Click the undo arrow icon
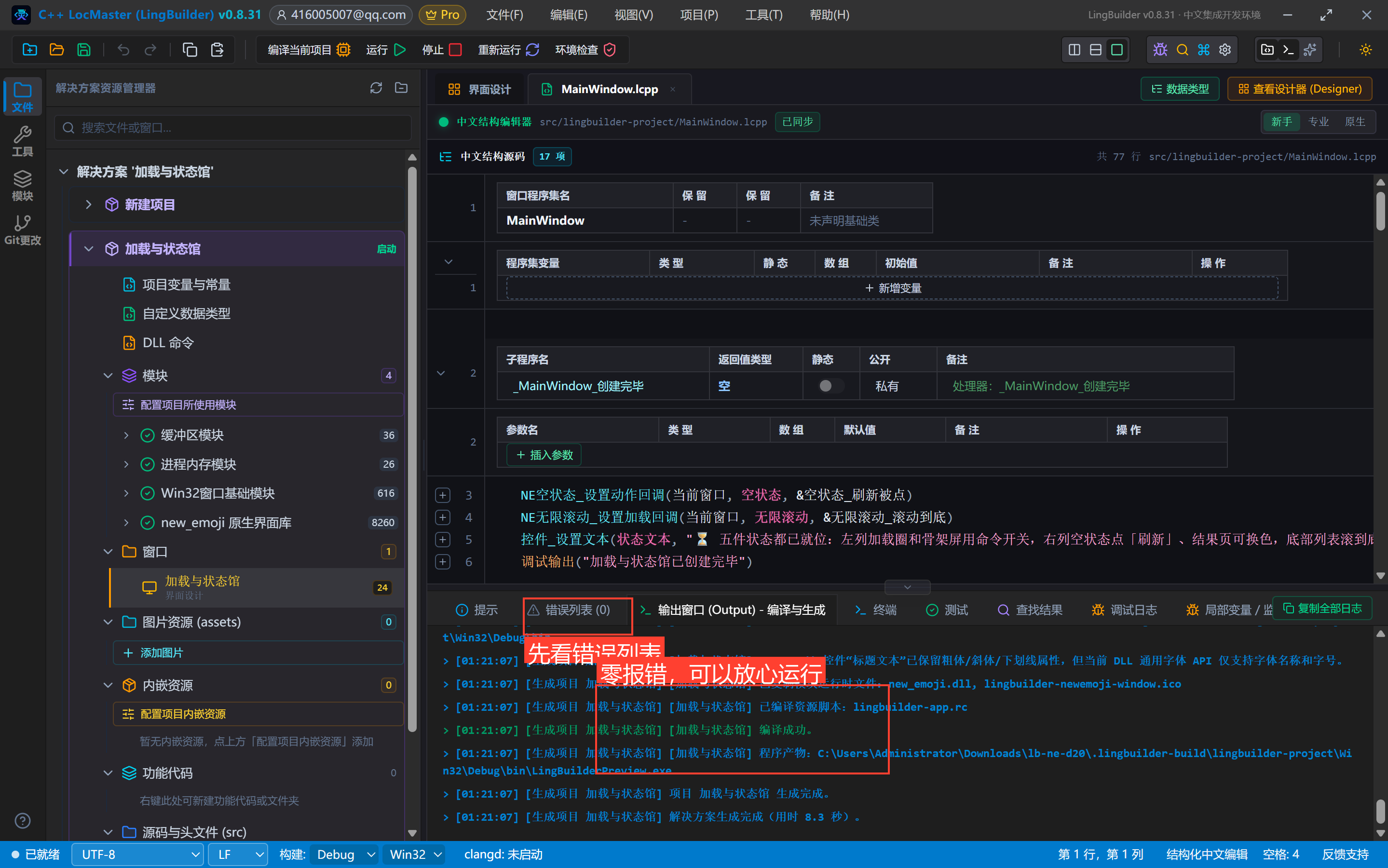This screenshot has height=868, width=1388. point(123,50)
